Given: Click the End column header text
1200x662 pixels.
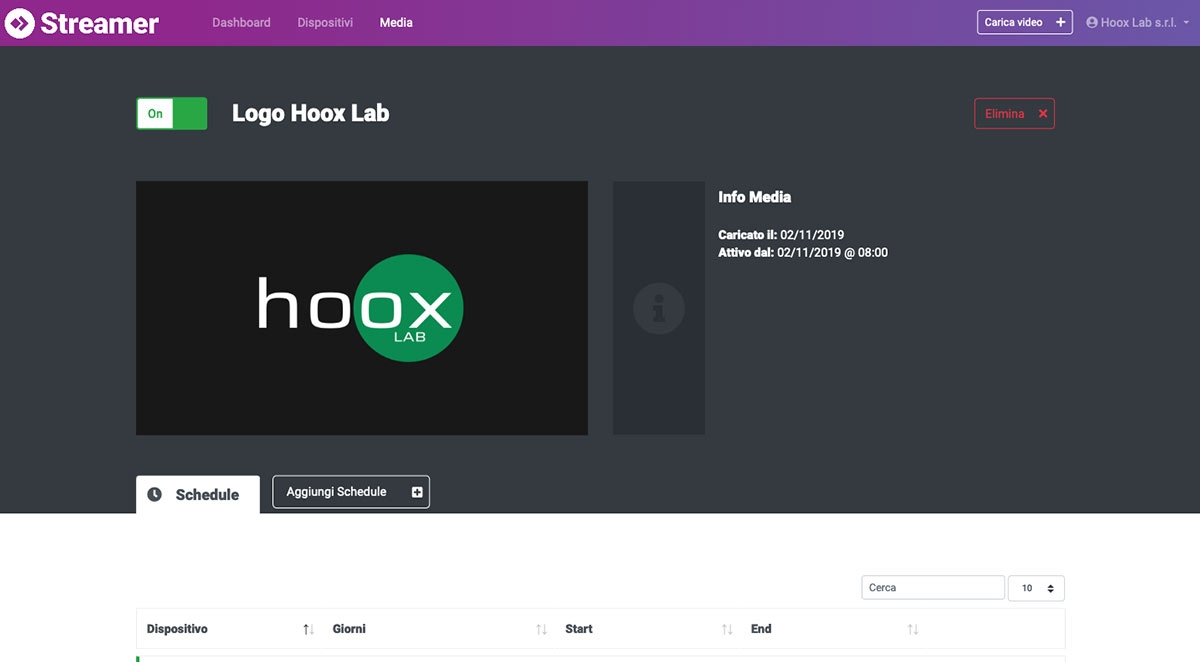Looking at the screenshot, I should coord(761,629).
